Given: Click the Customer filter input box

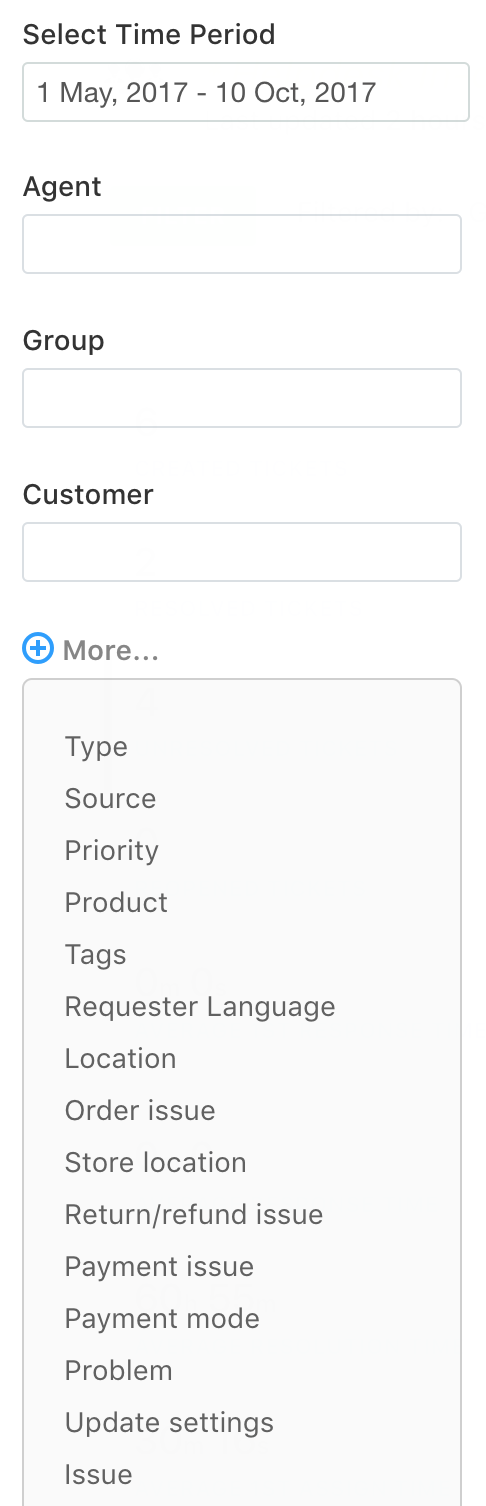Looking at the screenshot, I should click(x=242, y=552).
